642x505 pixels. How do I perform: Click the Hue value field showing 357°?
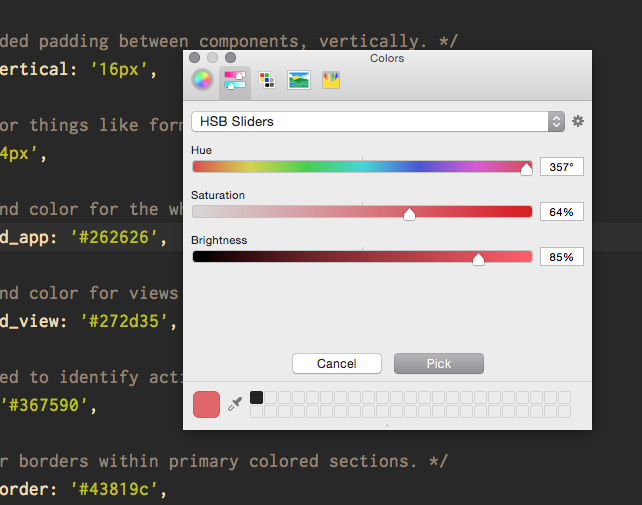(562, 167)
